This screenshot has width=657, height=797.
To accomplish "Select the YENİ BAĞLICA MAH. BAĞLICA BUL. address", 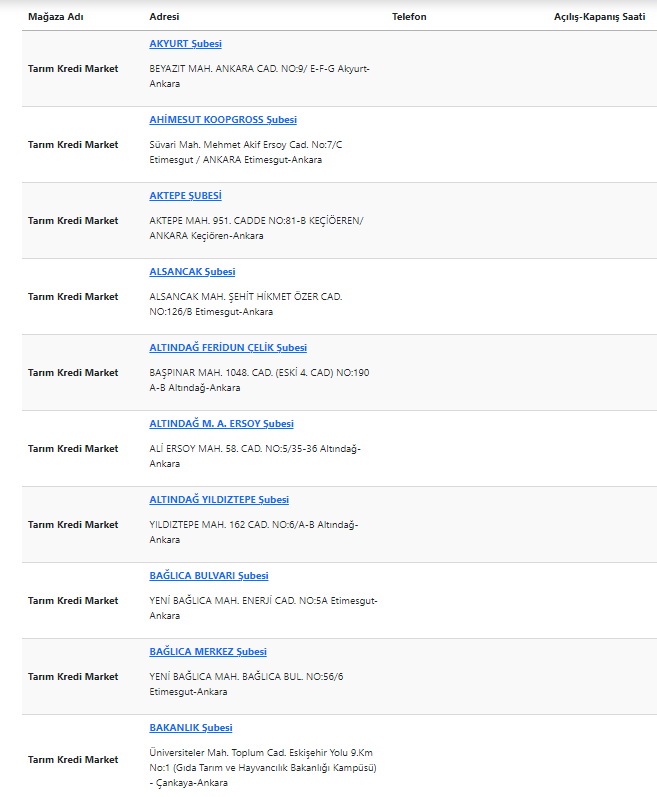I will coord(246,684).
